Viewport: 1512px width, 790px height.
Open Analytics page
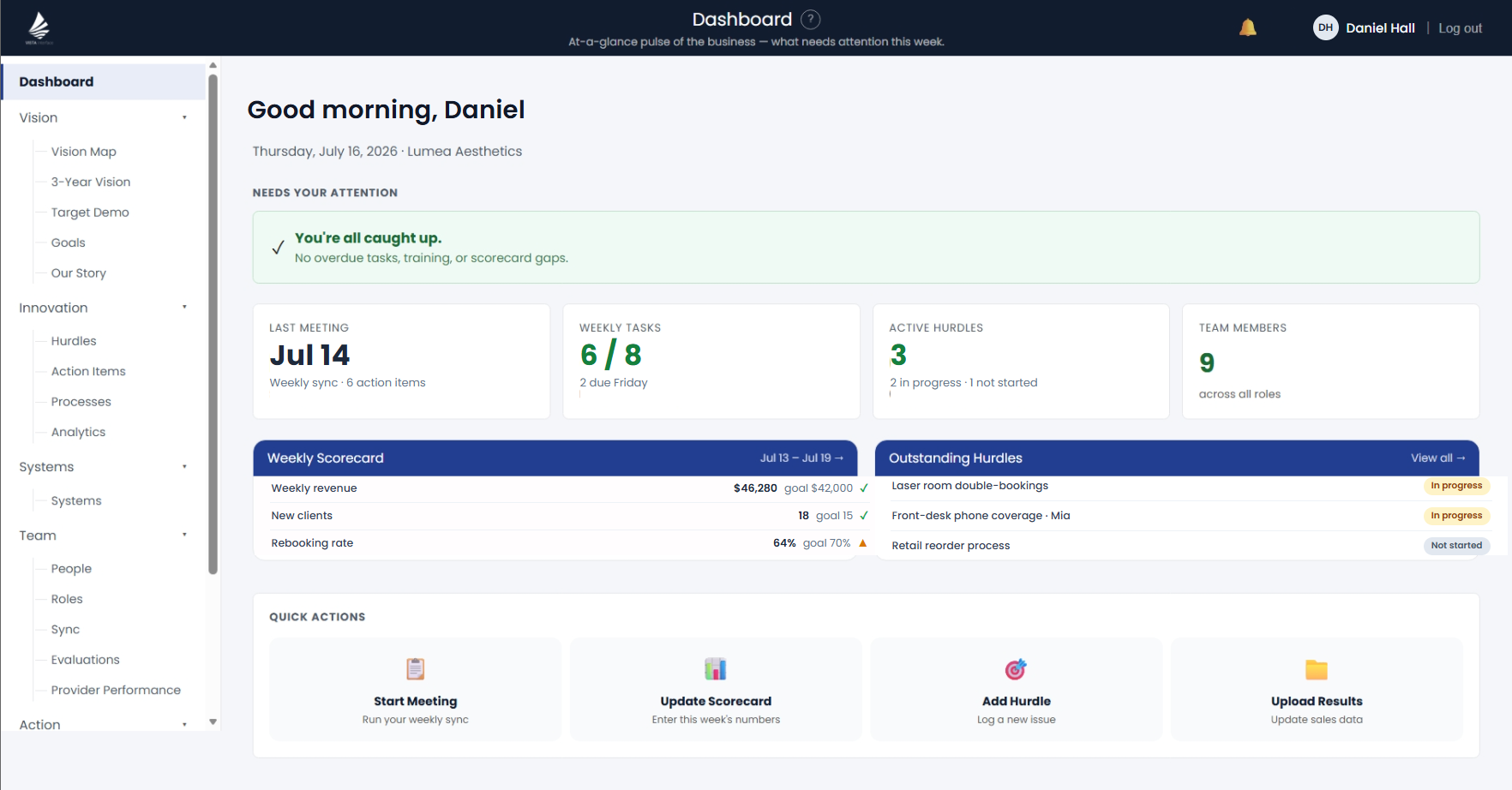pyautogui.click(x=78, y=432)
